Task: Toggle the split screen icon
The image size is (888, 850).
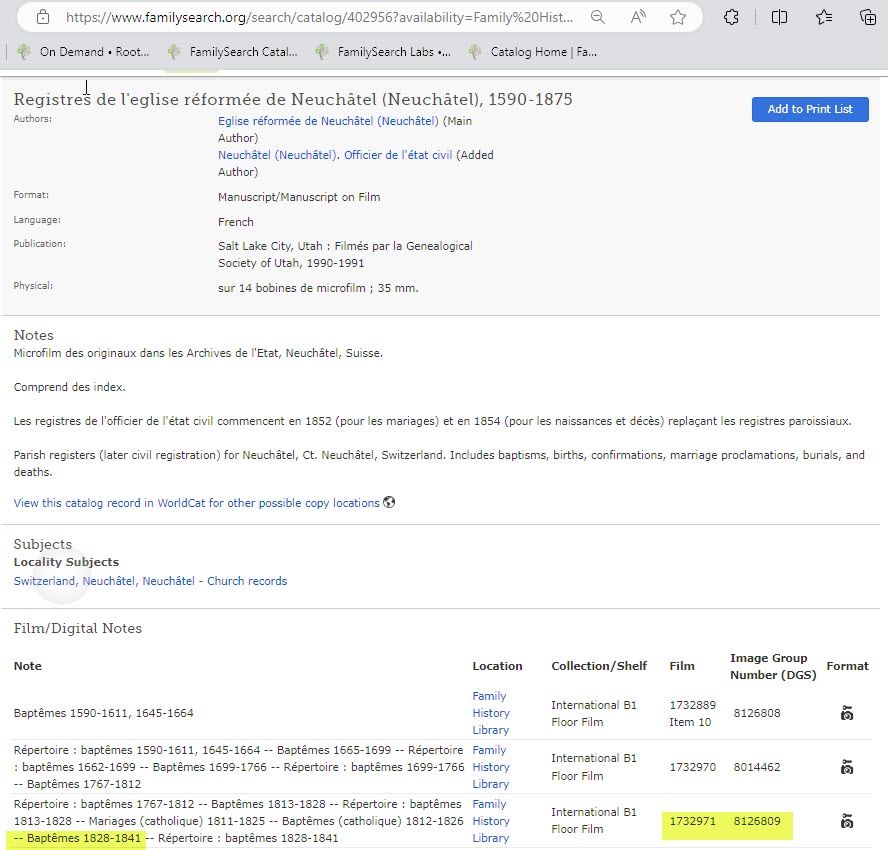Action: pos(779,18)
